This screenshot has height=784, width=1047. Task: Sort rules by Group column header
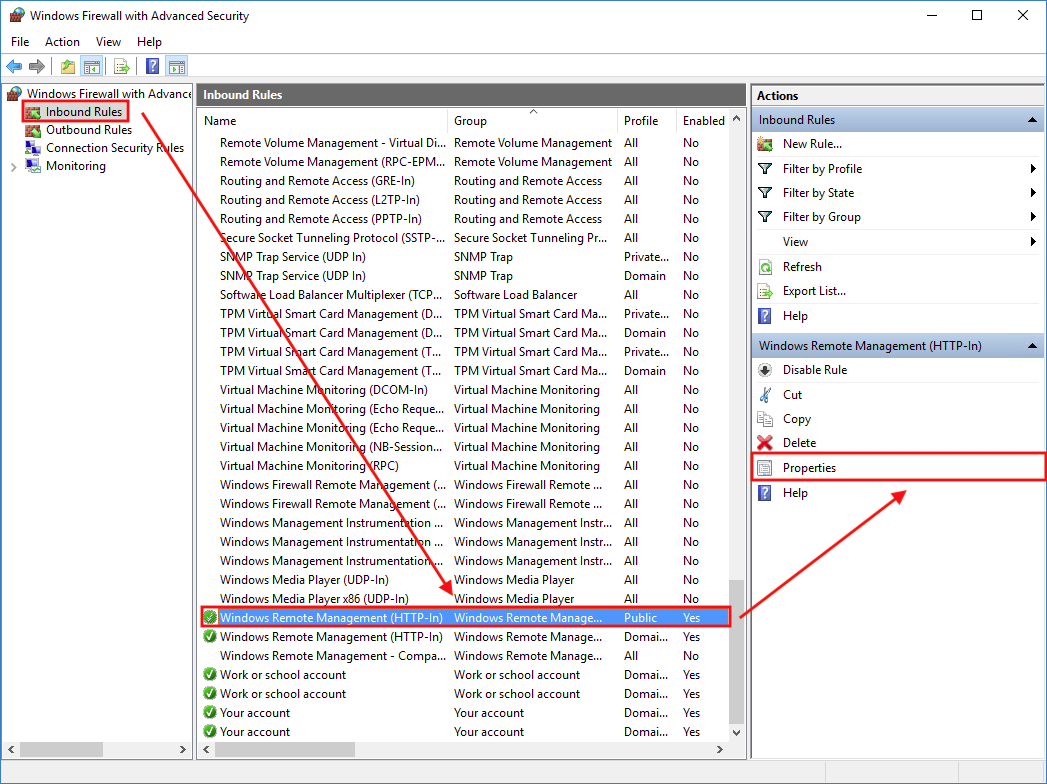(x=532, y=121)
